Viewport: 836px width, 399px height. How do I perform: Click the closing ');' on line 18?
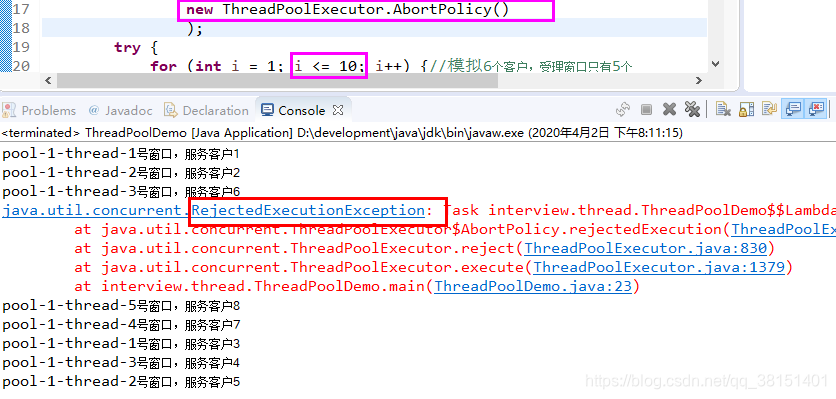click(195, 28)
